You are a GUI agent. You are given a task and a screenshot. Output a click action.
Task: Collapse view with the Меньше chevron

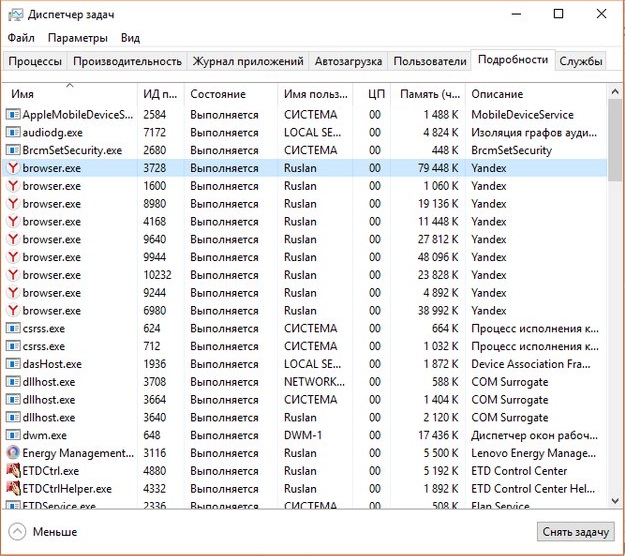click(x=17, y=532)
